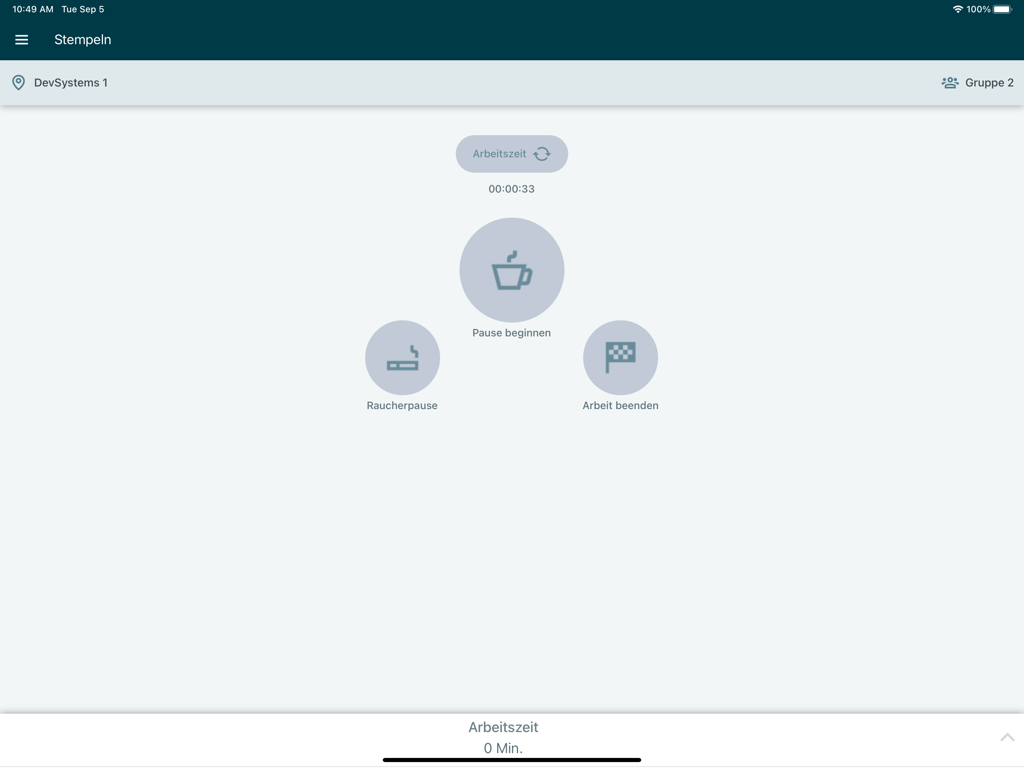The image size is (1024, 768).
Task: Expand the bottom Arbeitszeit summary panel
Action: [512, 737]
